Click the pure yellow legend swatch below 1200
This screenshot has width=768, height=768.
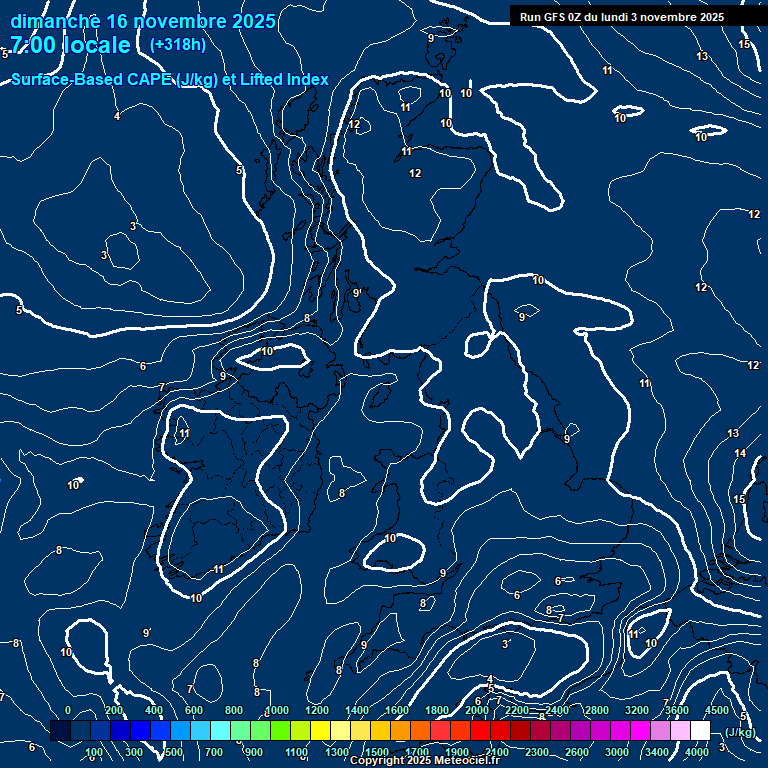320,730
